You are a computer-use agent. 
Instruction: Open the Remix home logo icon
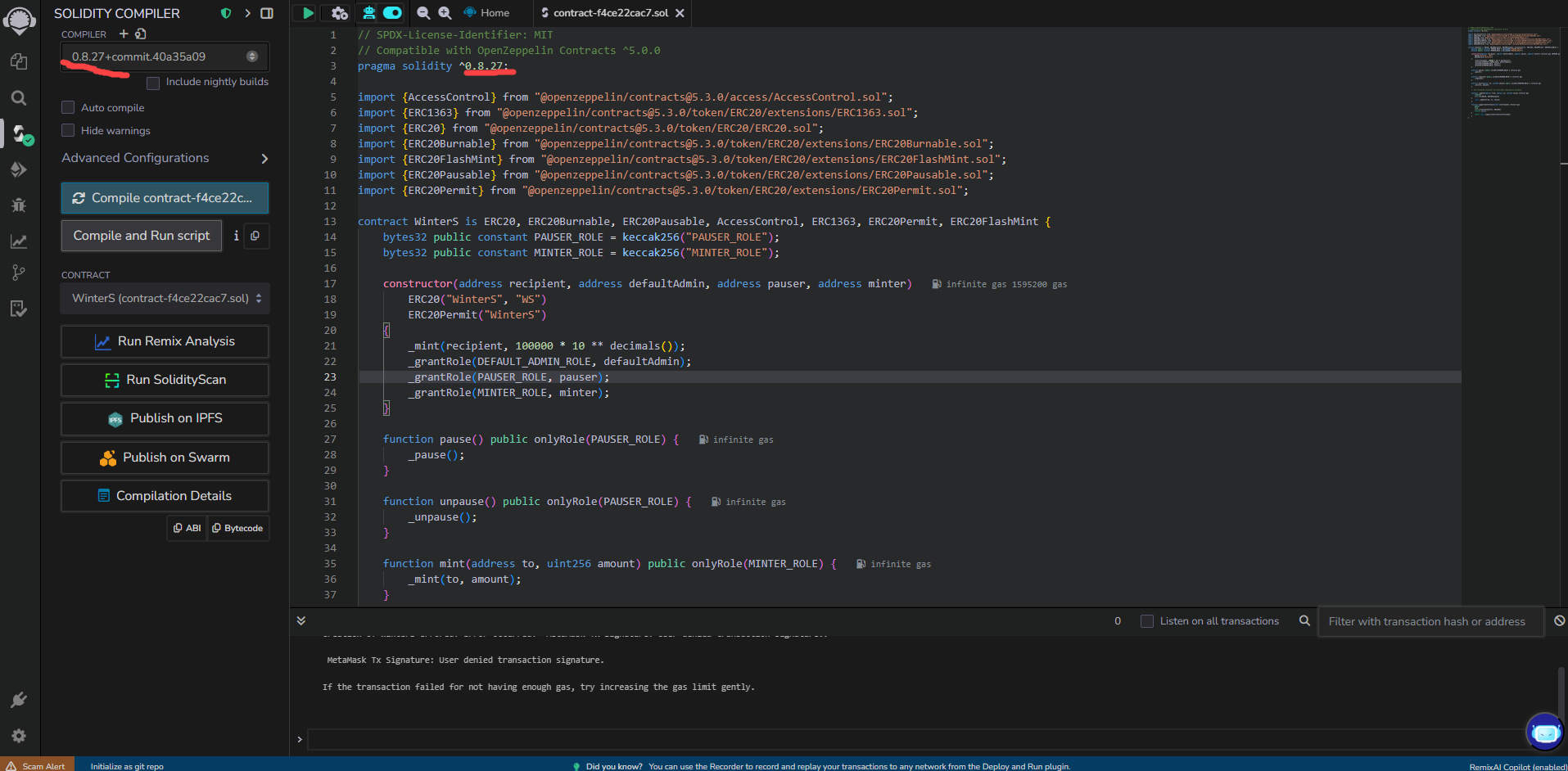pyautogui.click(x=19, y=20)
